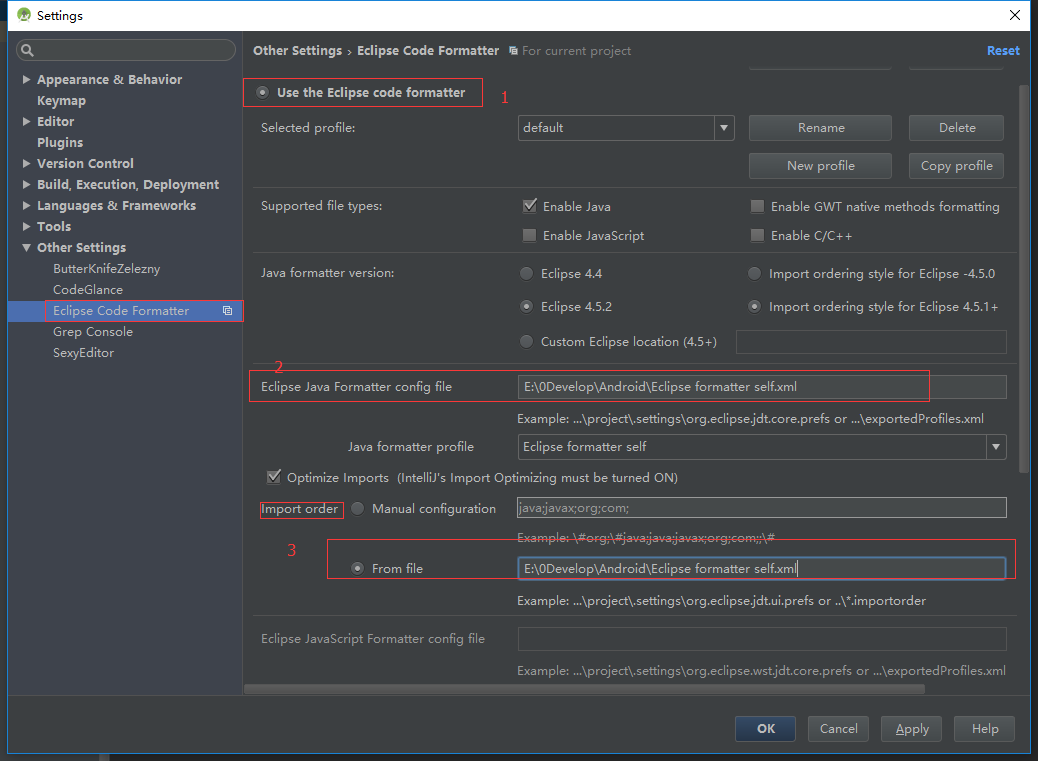Select Import ordering style for Eclipse 4.5.1+

[754, 306]
